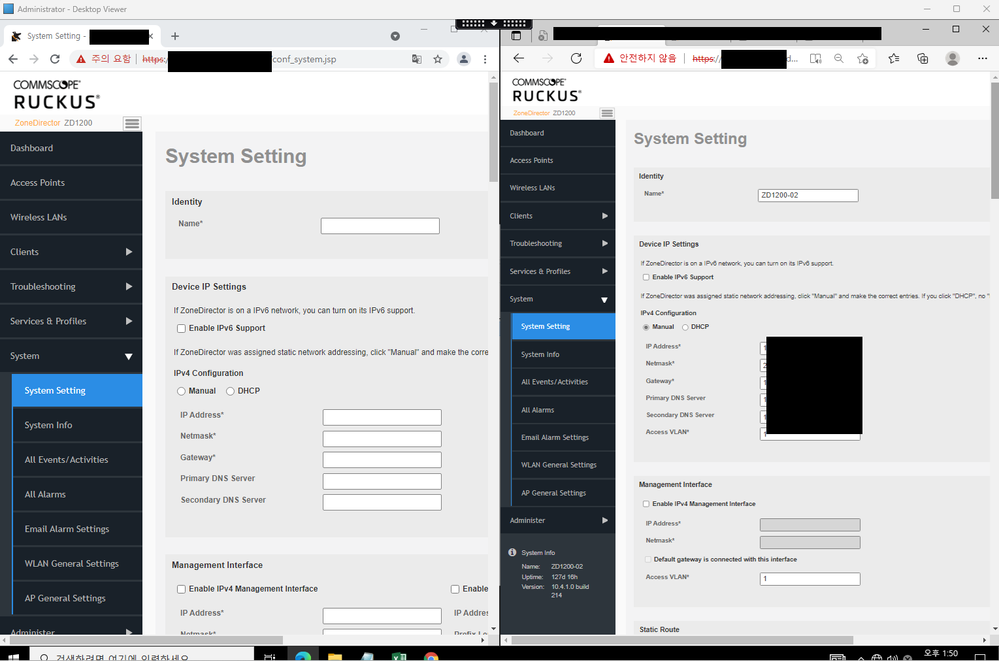The image size is (999, 661).
Task: Click Excel icon in Windows taskbar
Action: pyautogui.click(x=398, y=657)
